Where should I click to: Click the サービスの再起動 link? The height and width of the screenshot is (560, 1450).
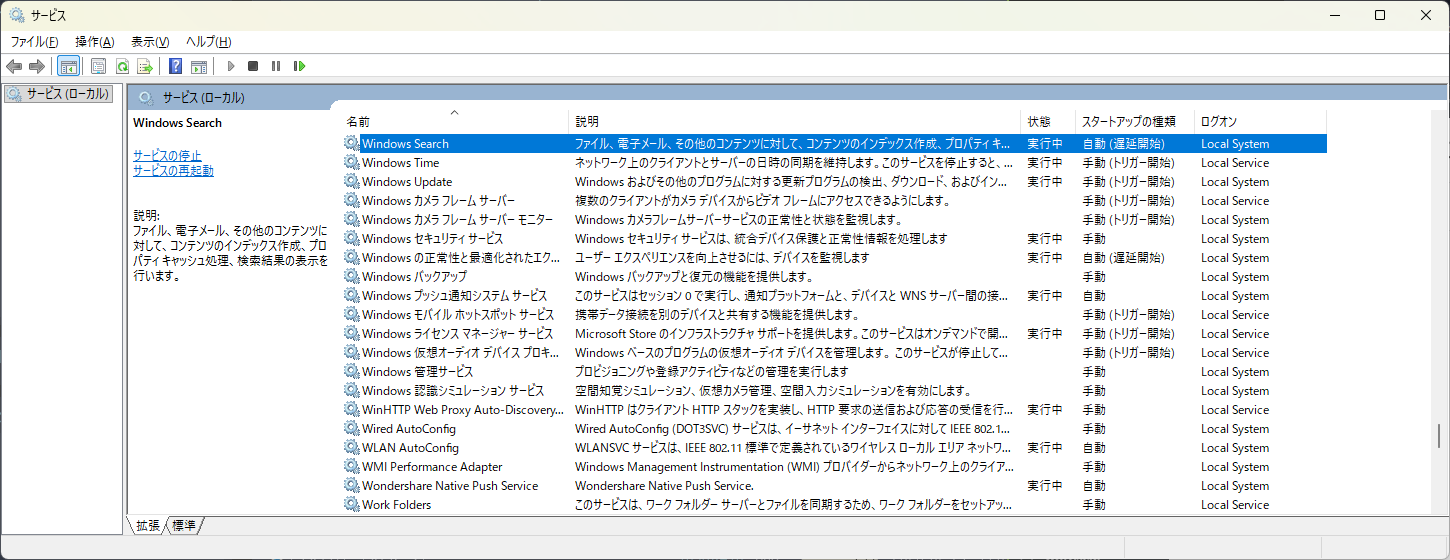pyautogui.click(x=173, y=171)
